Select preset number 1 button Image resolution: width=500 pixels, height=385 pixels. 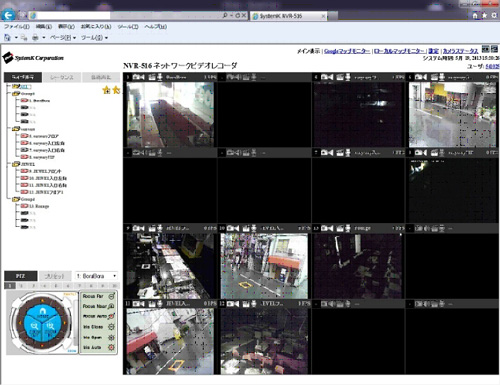10,286
